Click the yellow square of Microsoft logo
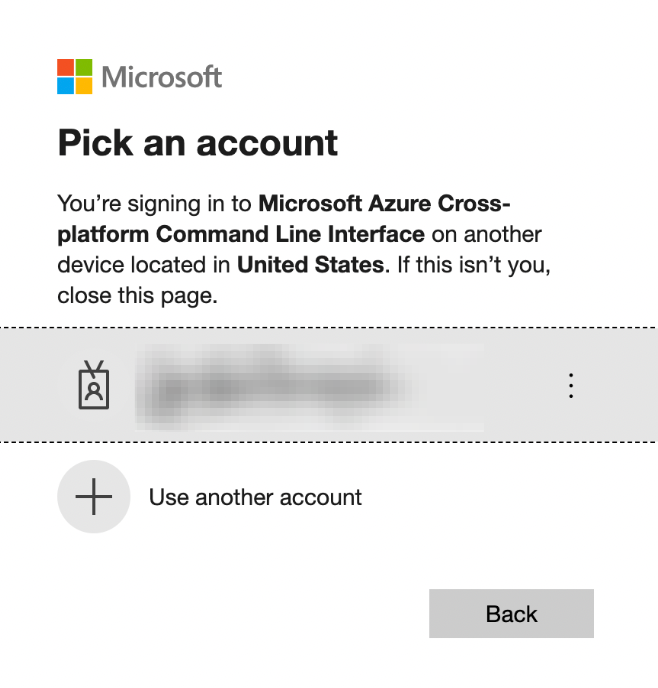This screenshot has height=688, width=658. [x=84, y=86]
